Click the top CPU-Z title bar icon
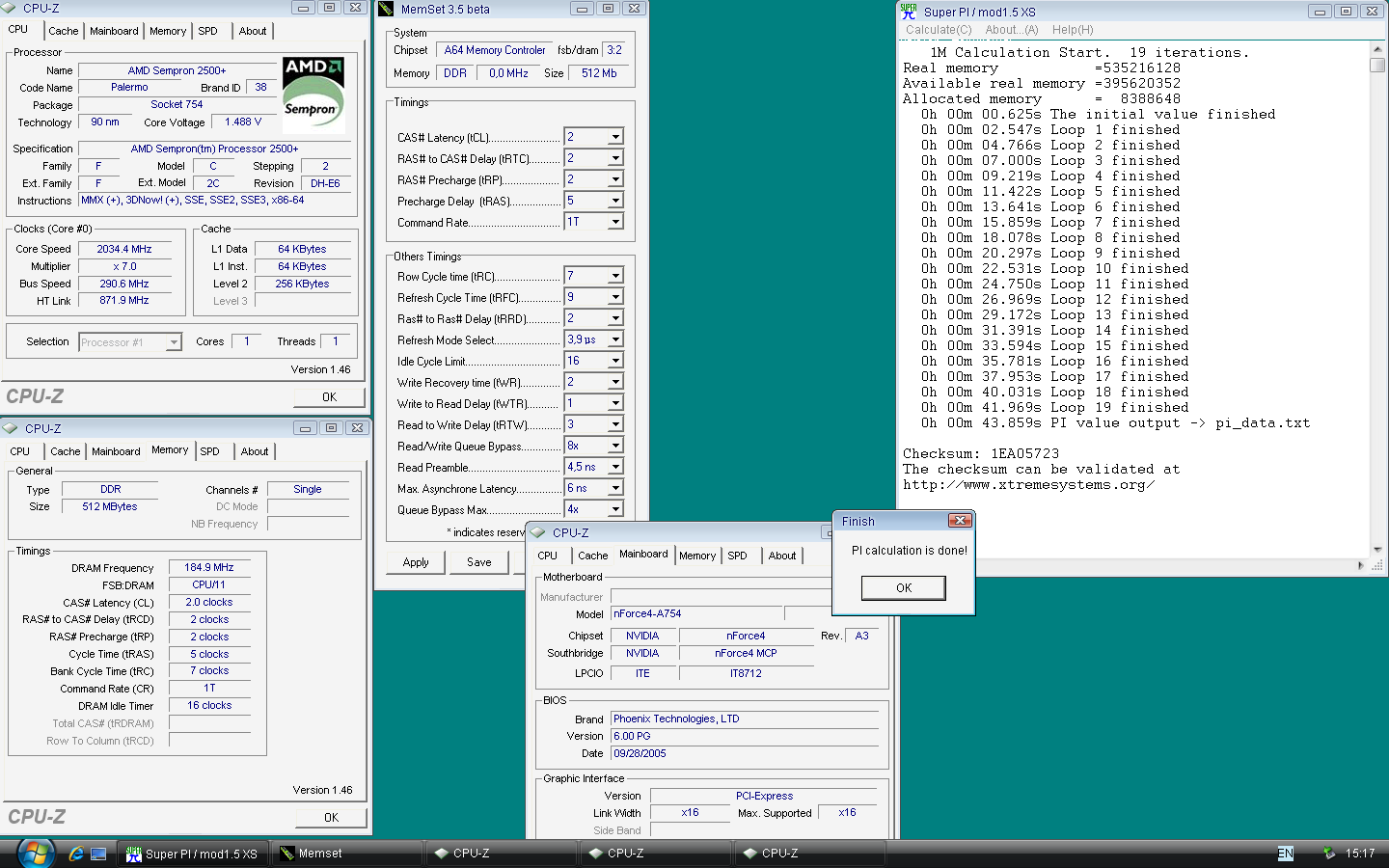Image resolution: width=1389 pixels, height=868 pixels. pos(10,8)
